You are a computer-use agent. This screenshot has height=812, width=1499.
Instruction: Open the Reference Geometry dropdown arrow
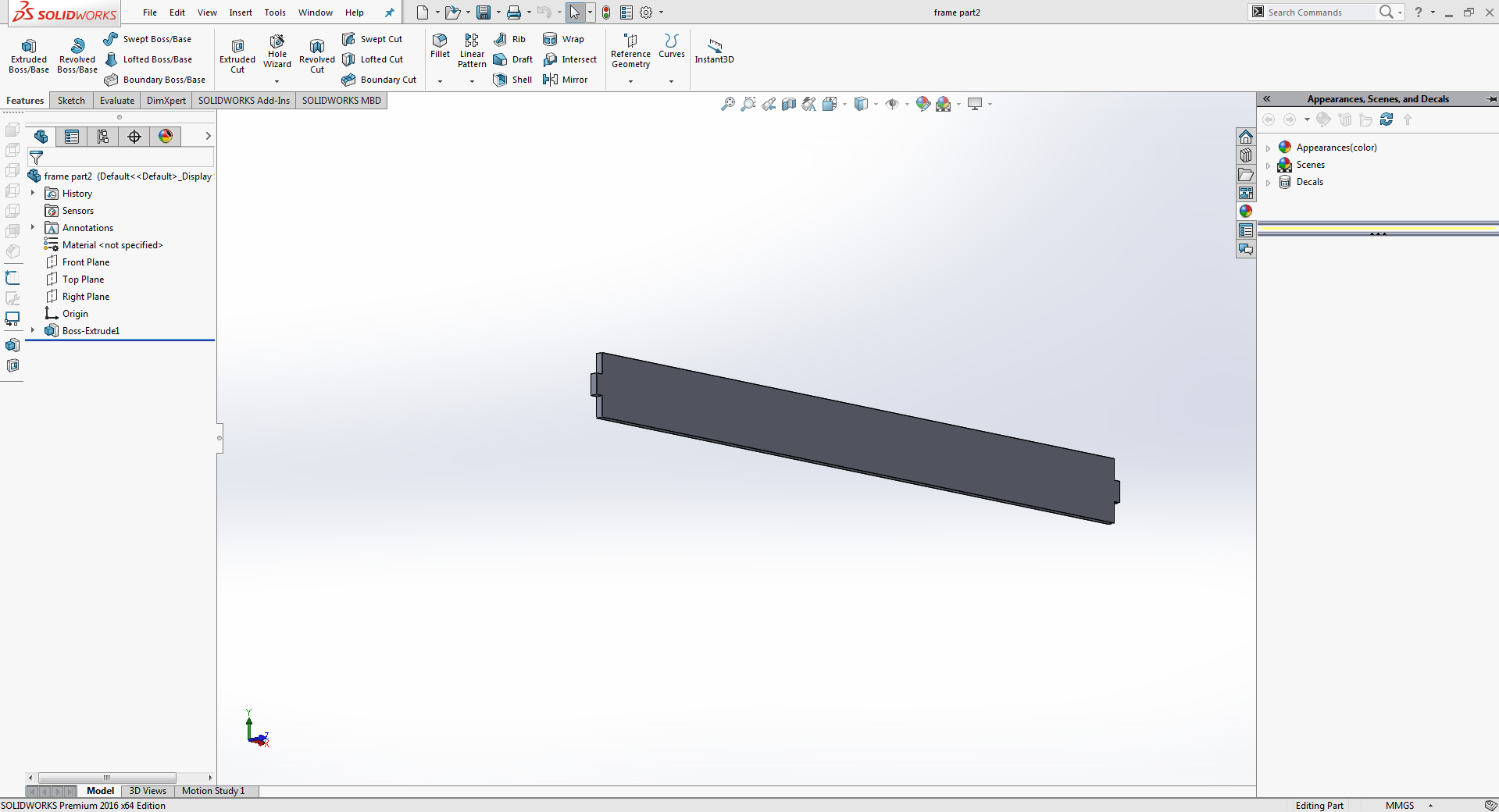pos(630,81)
